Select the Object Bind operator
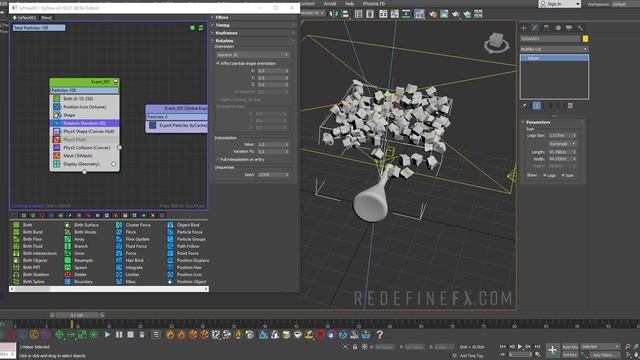640x360 pixels. (x=184, y=225)
